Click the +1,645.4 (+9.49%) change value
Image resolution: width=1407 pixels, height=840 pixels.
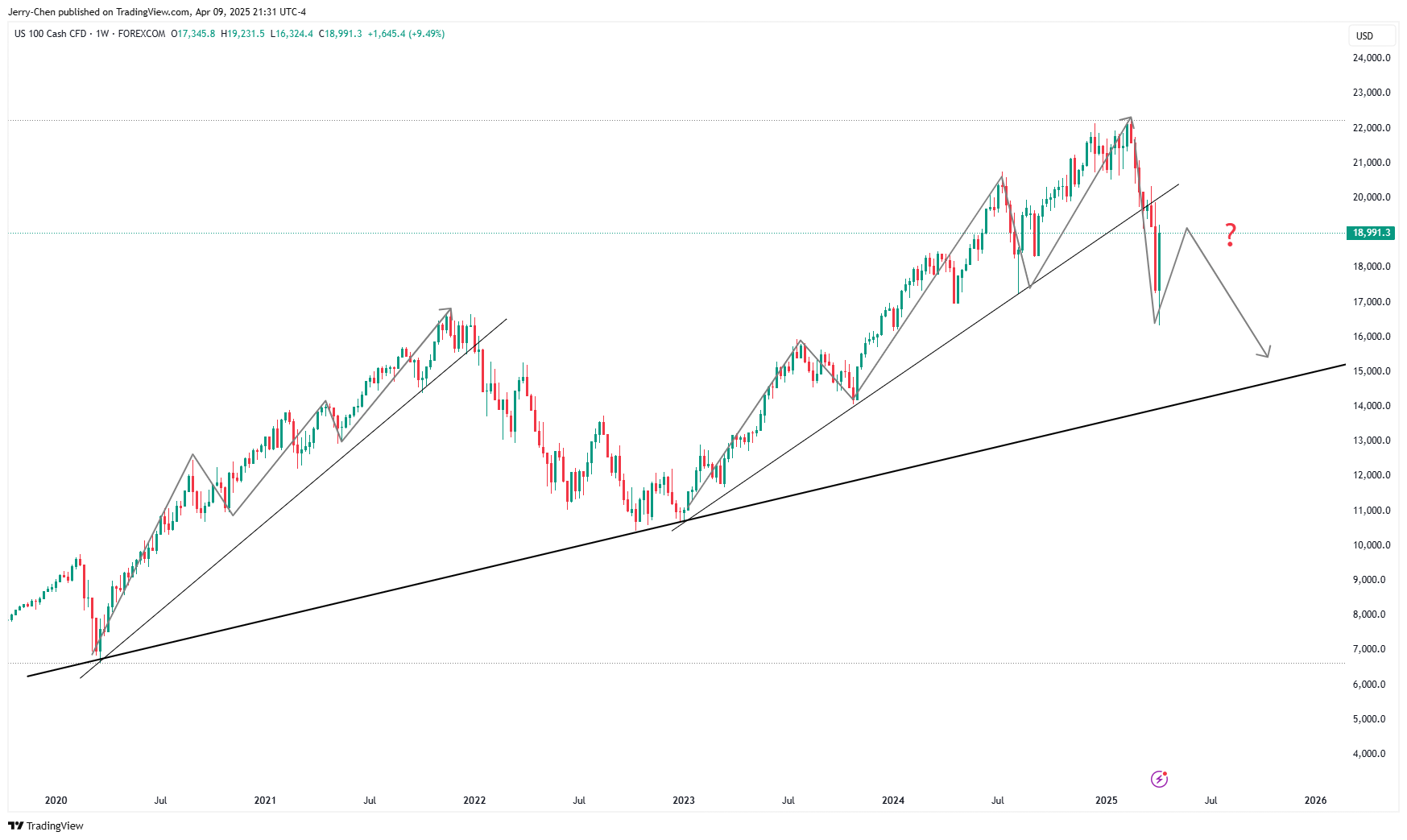406,34
